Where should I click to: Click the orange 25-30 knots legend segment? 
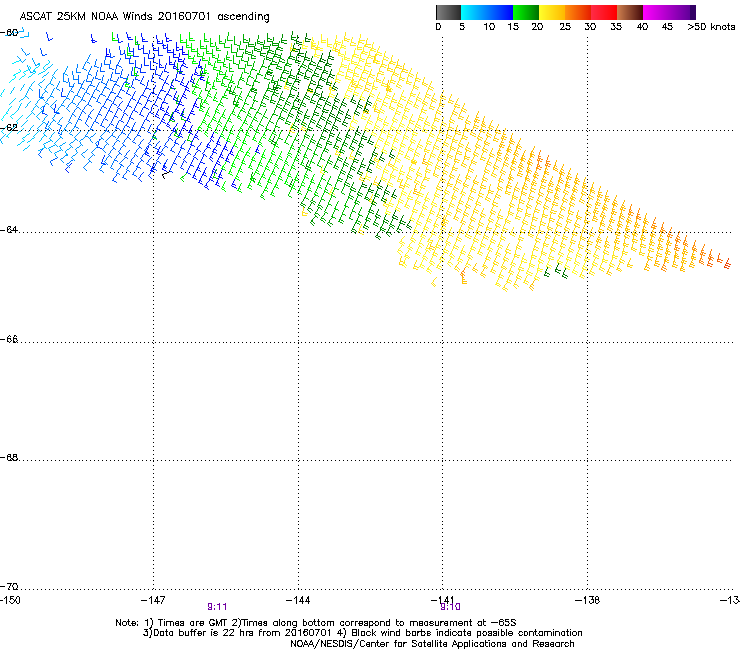(x=578, y=12)
